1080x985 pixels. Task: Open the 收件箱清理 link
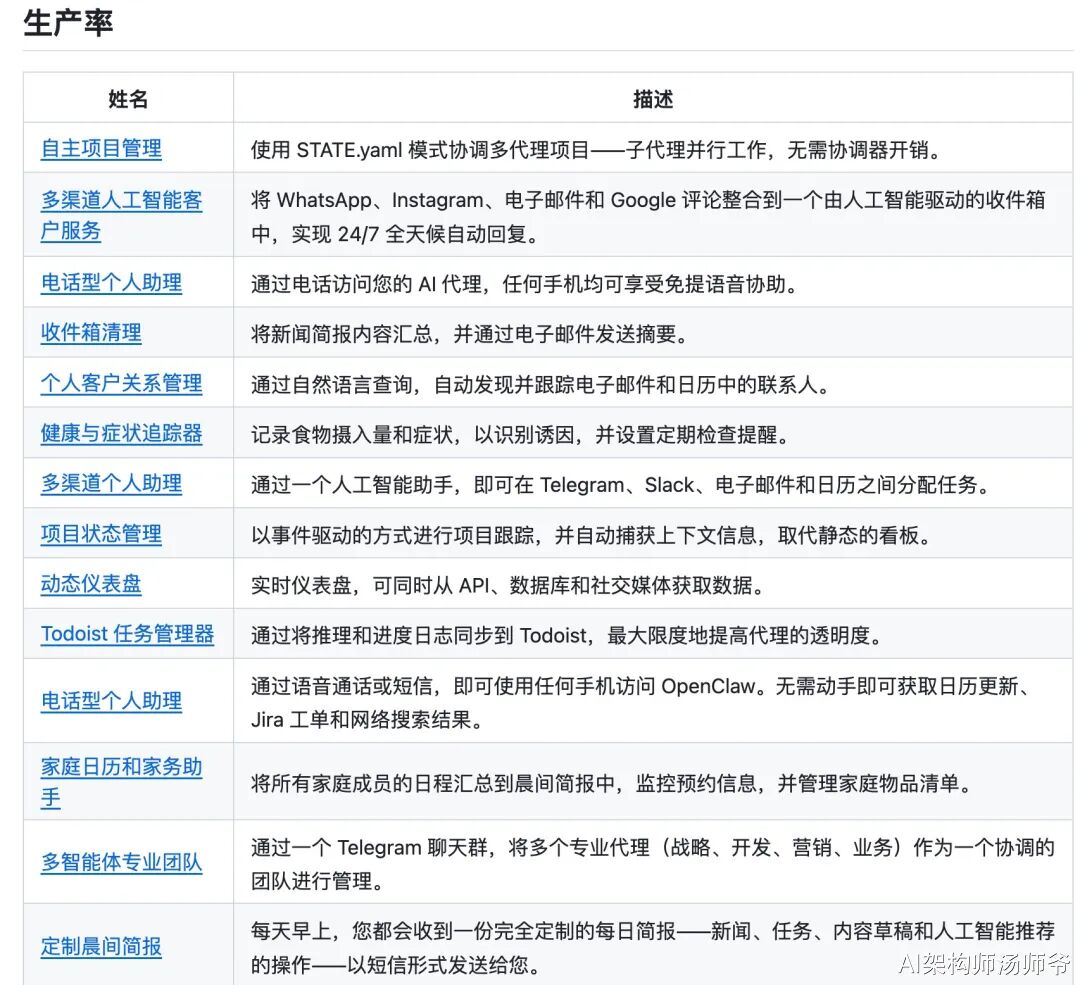[89, 332]
